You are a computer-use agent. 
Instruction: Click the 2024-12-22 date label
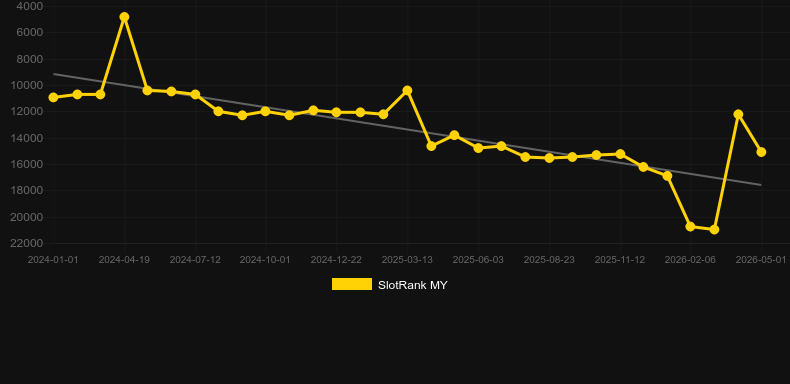336,260
